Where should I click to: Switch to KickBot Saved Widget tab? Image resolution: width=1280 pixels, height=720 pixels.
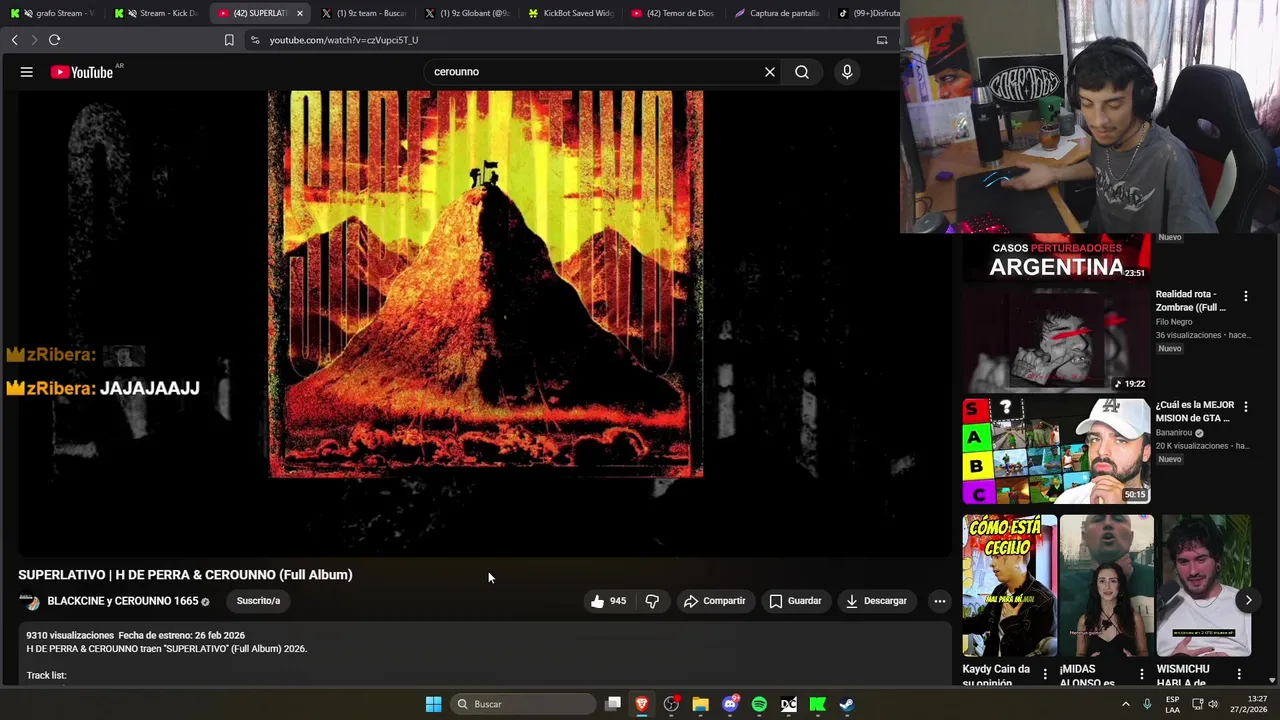pos(571,13)
